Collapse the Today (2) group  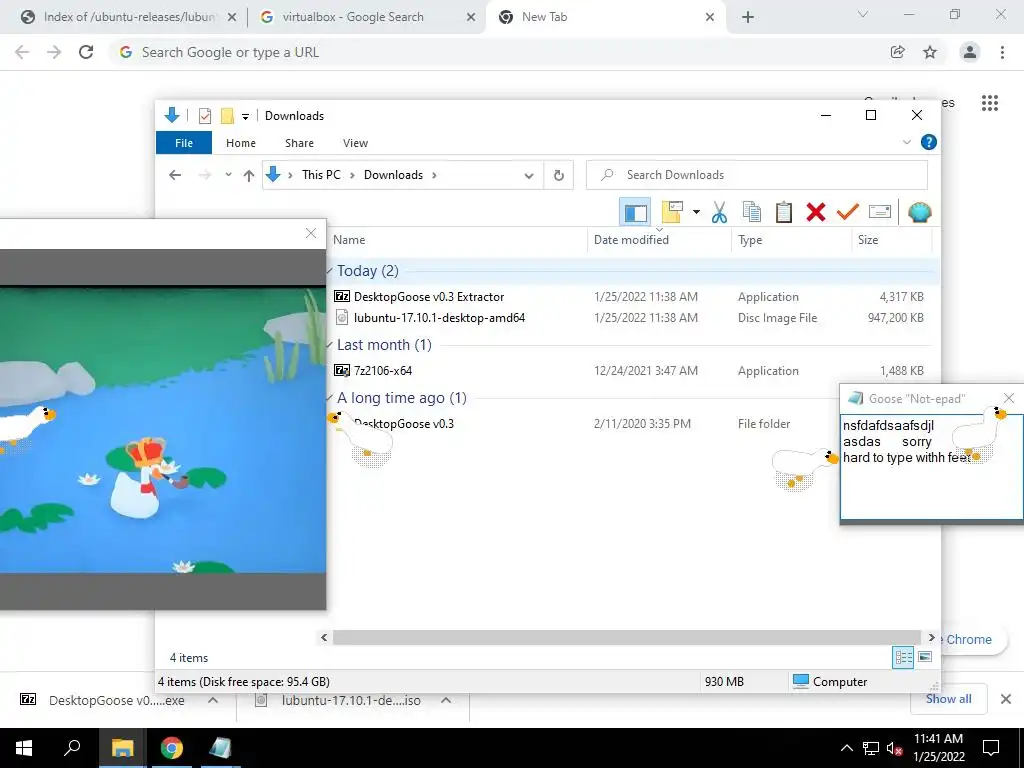coord(330,270)
